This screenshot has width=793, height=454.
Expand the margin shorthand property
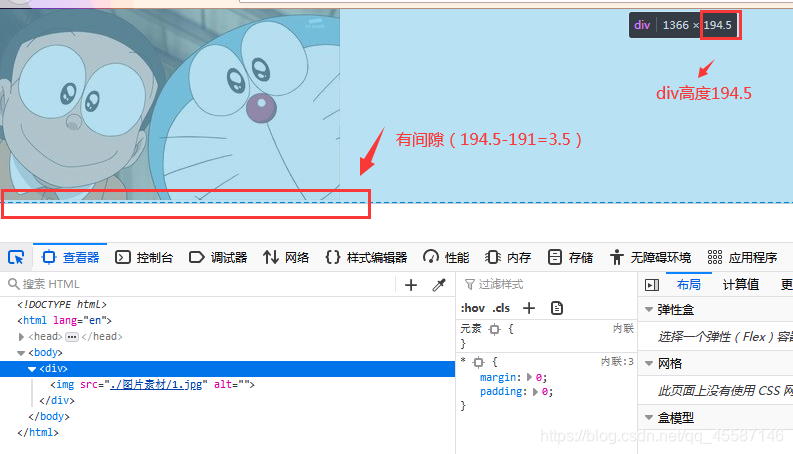tap(530, 377)
